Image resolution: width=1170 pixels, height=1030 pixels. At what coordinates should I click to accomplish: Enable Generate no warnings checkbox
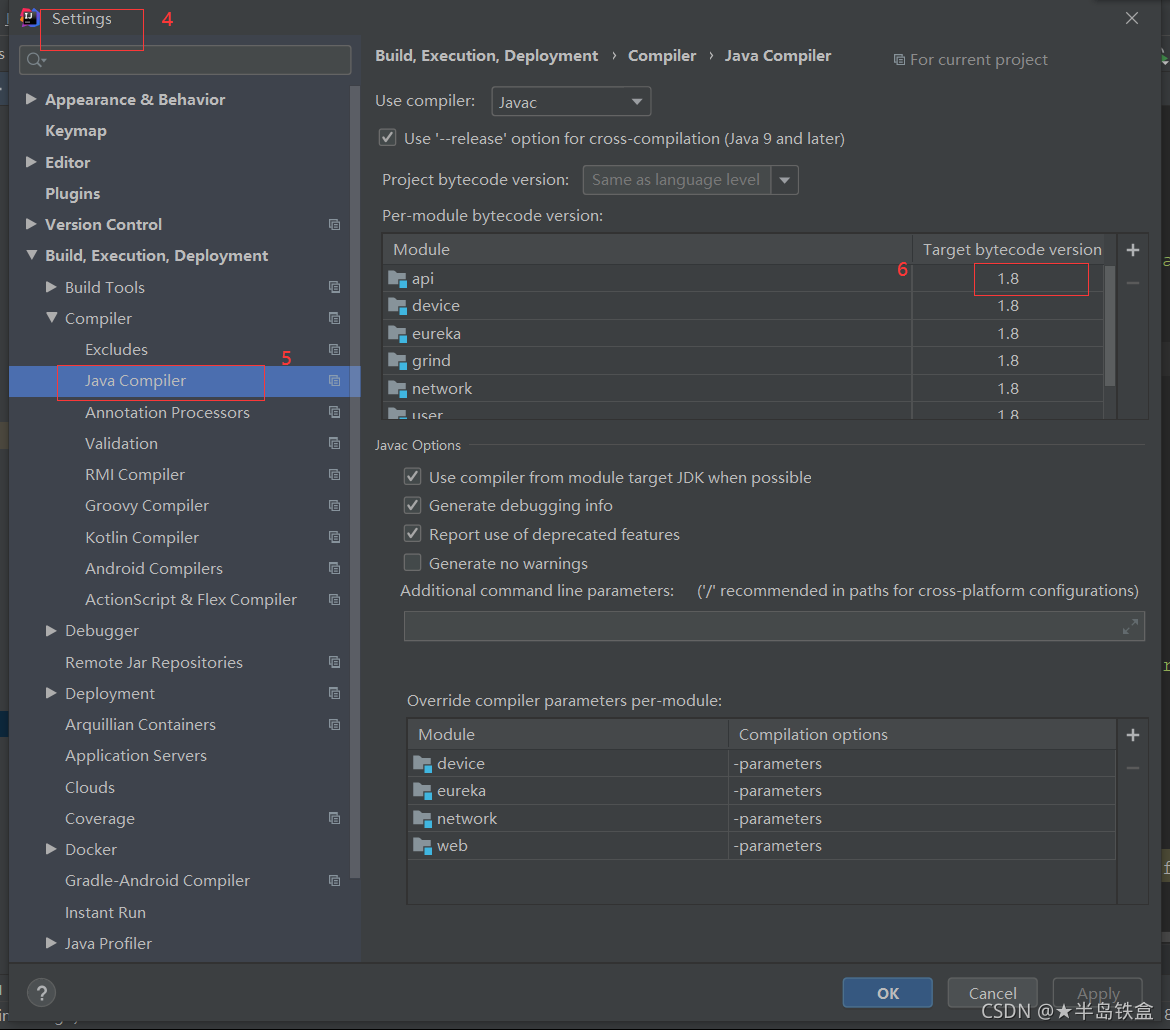click(412, 562)
